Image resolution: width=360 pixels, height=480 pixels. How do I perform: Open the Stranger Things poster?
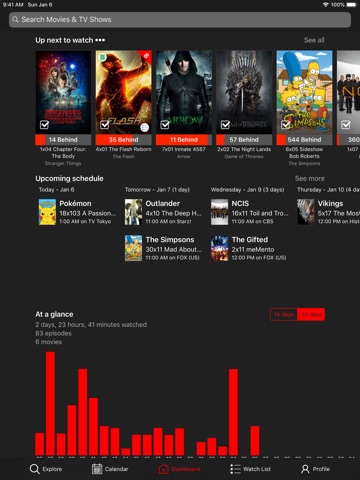pos(63,92)
